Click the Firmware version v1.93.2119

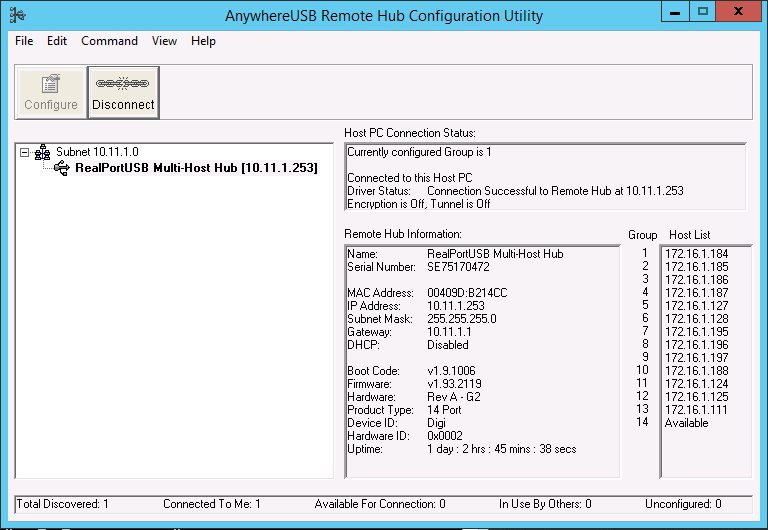pyautogui.click(x=454, y=384)
